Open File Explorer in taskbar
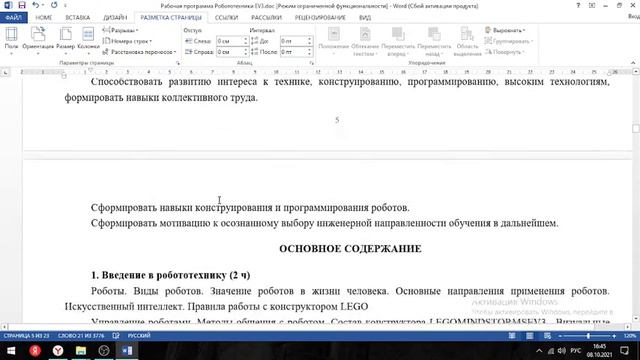The height and width of the screenshot is (360, 640). (81, 351)
